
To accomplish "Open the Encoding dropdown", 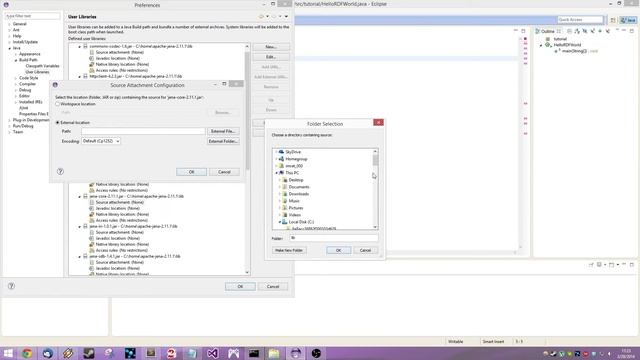I will tap(101, 141).
